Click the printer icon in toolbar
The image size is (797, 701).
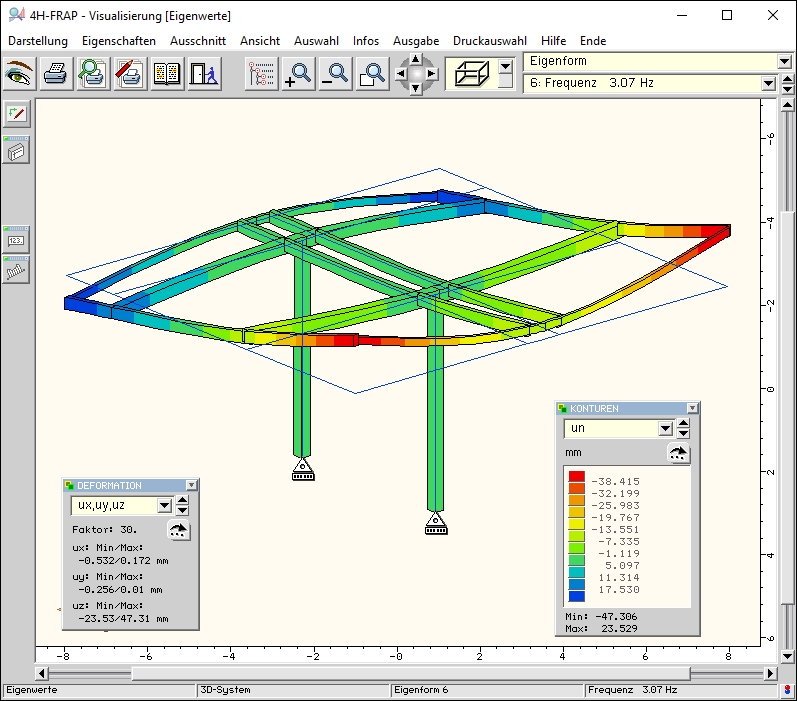click(56, 73)
